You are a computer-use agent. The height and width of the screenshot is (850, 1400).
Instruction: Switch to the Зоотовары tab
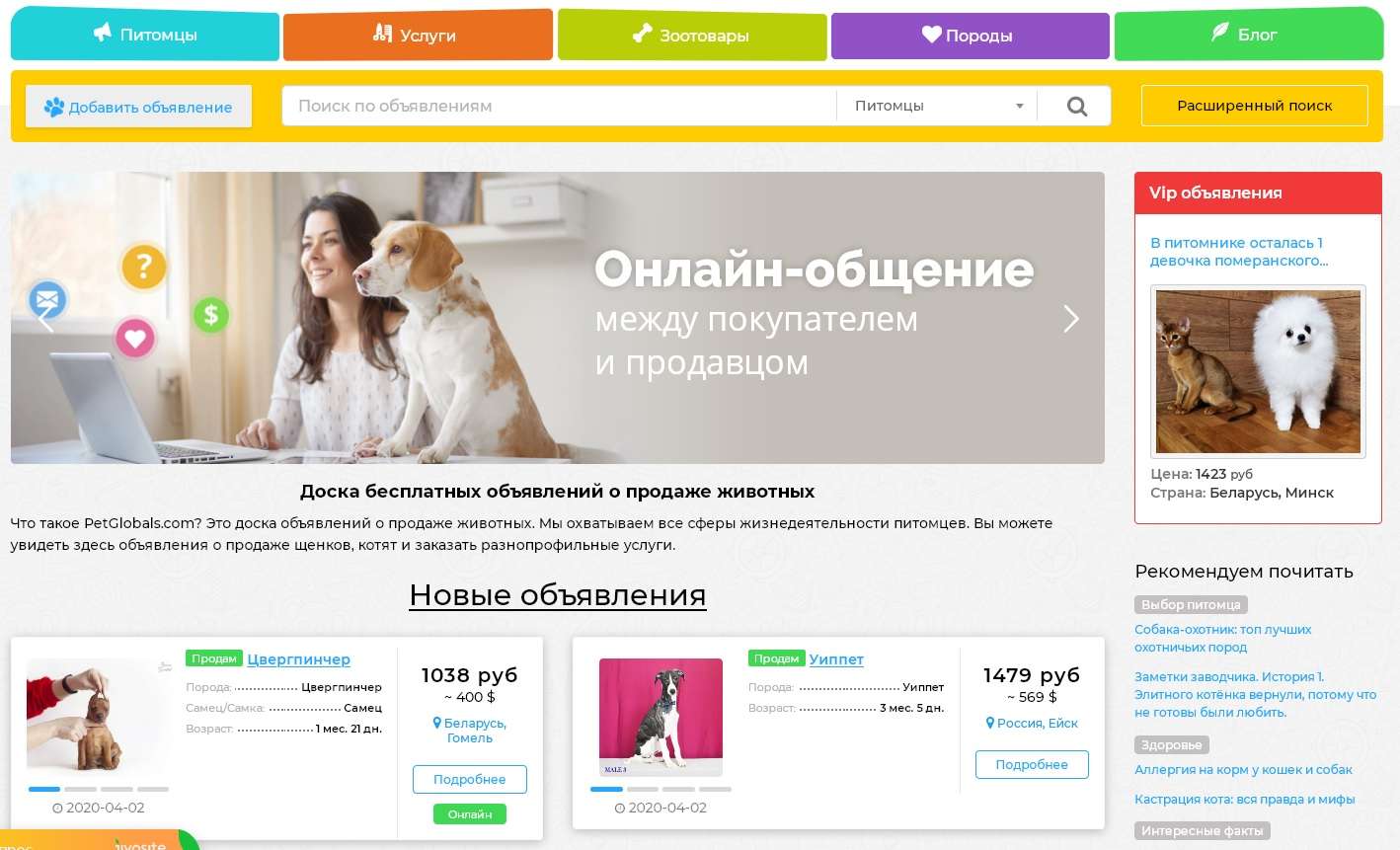click(691, 36)
